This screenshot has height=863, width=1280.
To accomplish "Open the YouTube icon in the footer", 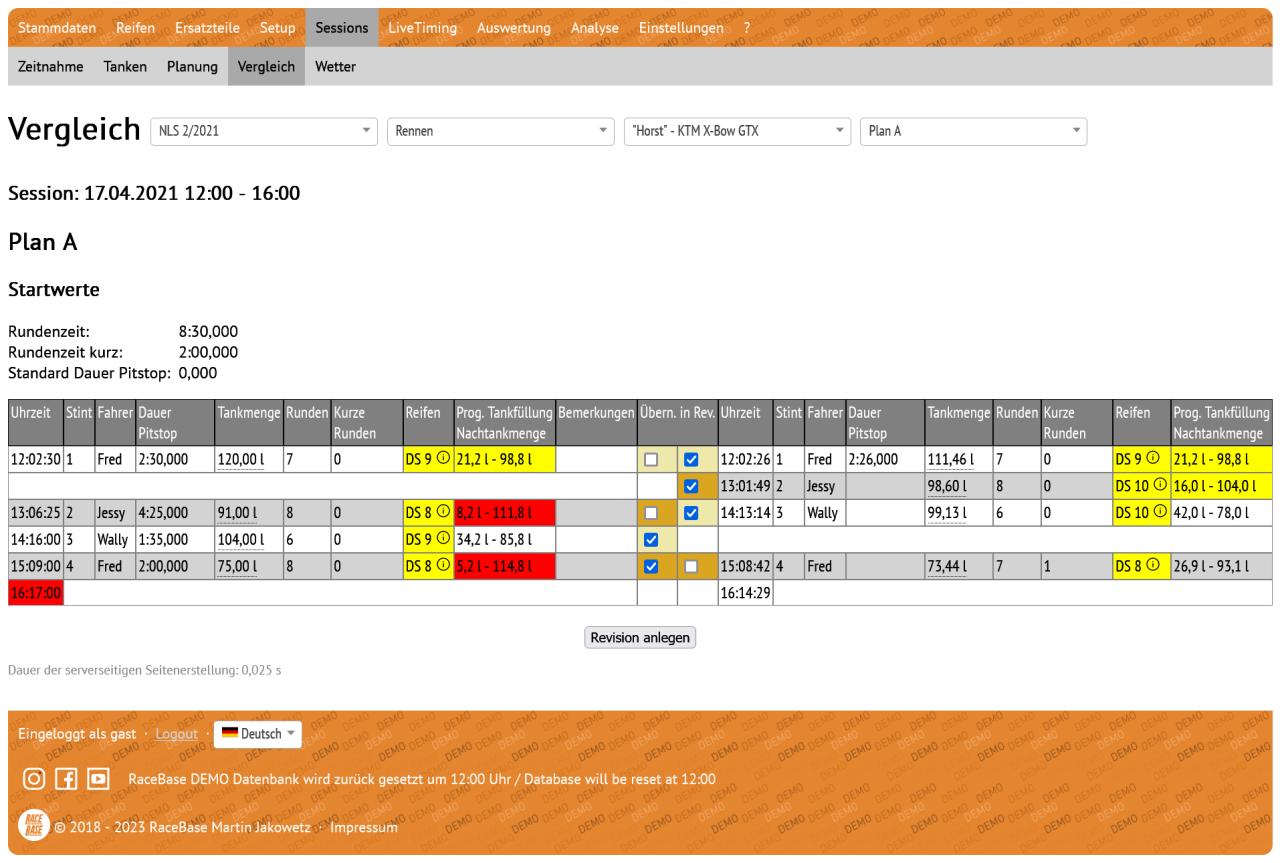I will point(98,779).
